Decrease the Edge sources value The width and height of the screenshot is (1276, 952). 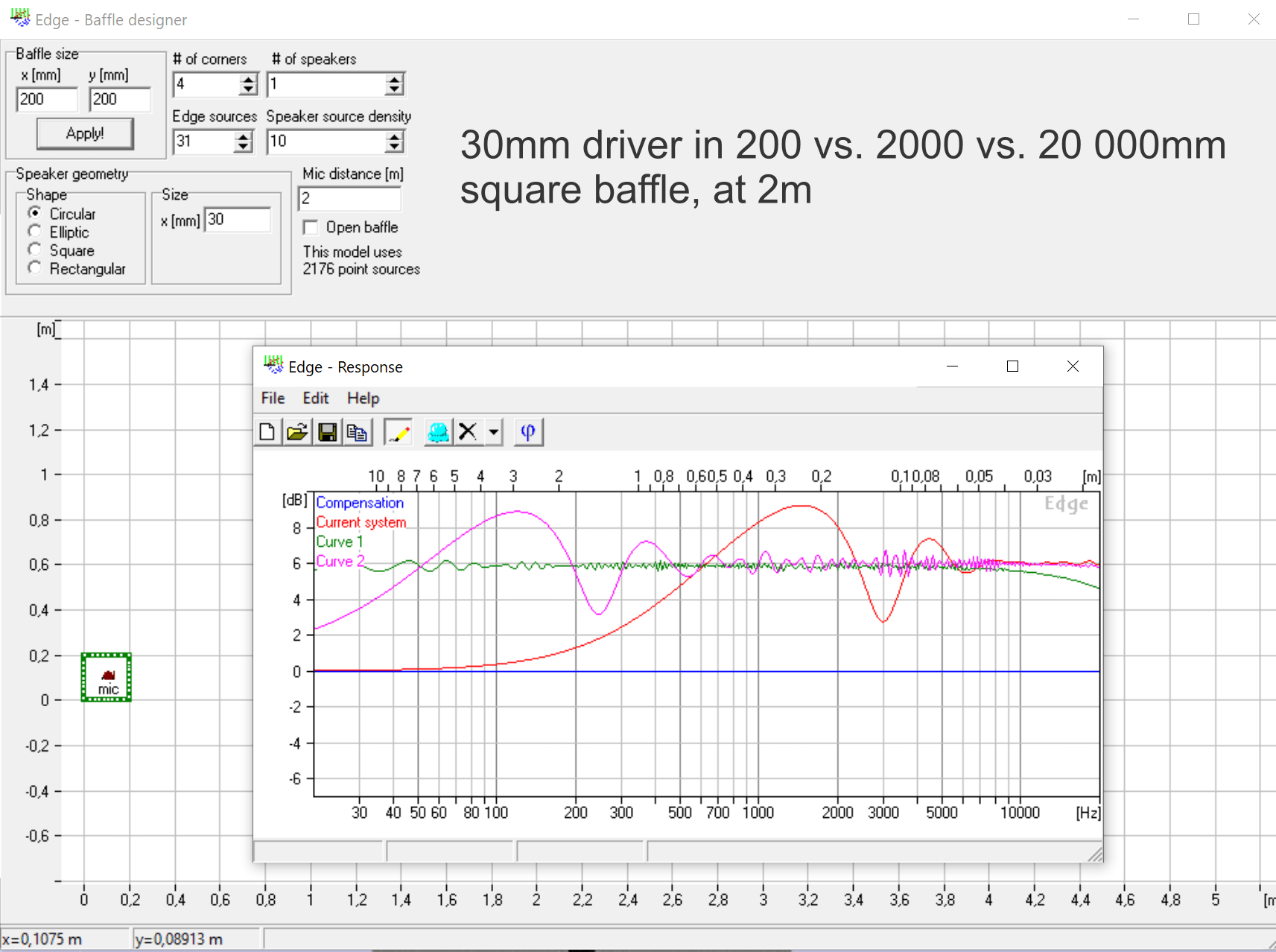(x=243, y=147)
